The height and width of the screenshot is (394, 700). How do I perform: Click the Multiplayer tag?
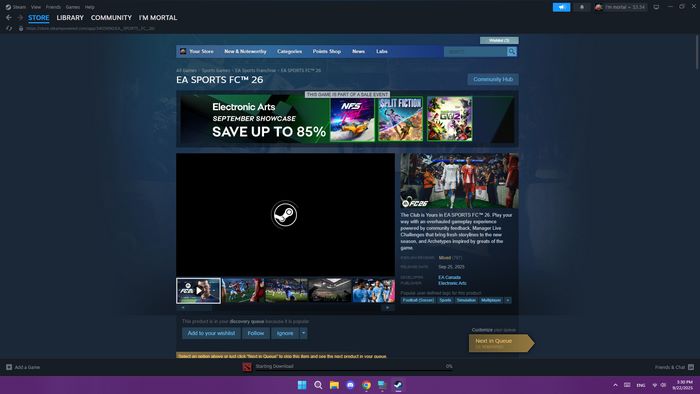click(491, 300)
